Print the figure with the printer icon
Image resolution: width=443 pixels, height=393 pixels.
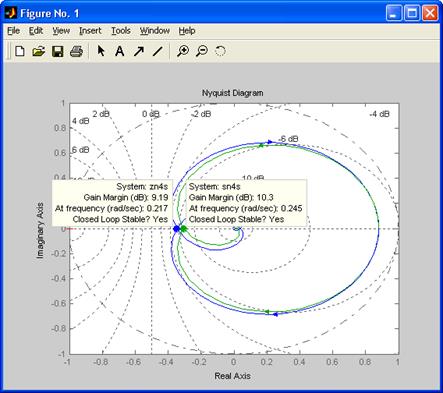(x=76, y=51)
